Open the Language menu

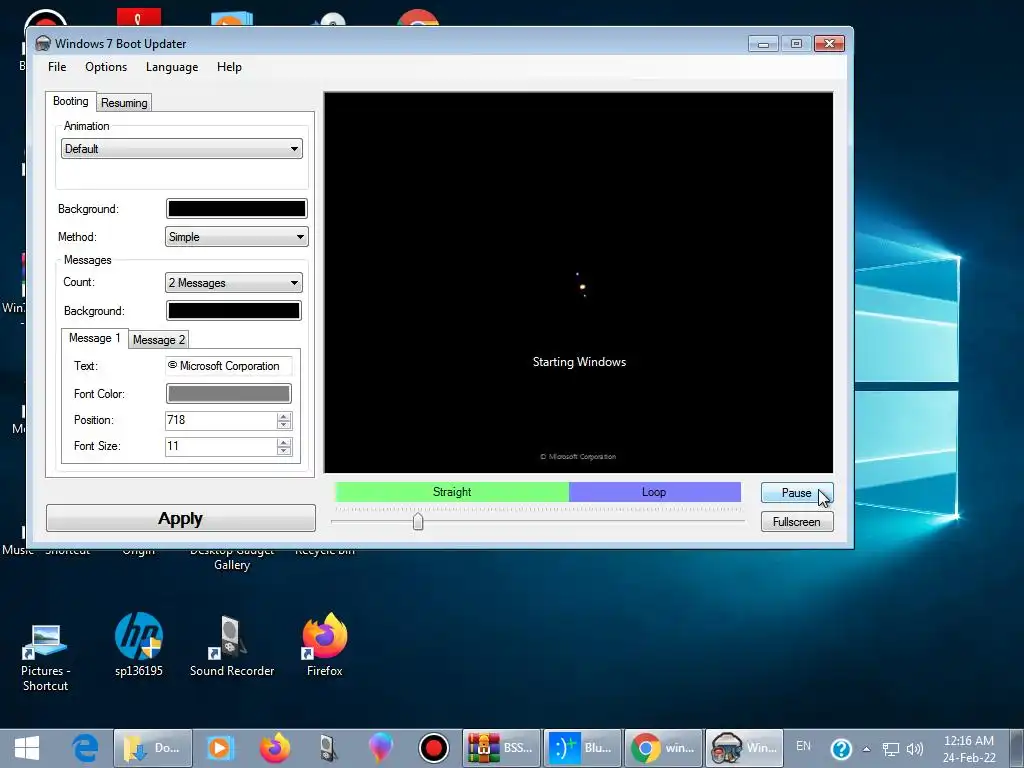[172, 67]
